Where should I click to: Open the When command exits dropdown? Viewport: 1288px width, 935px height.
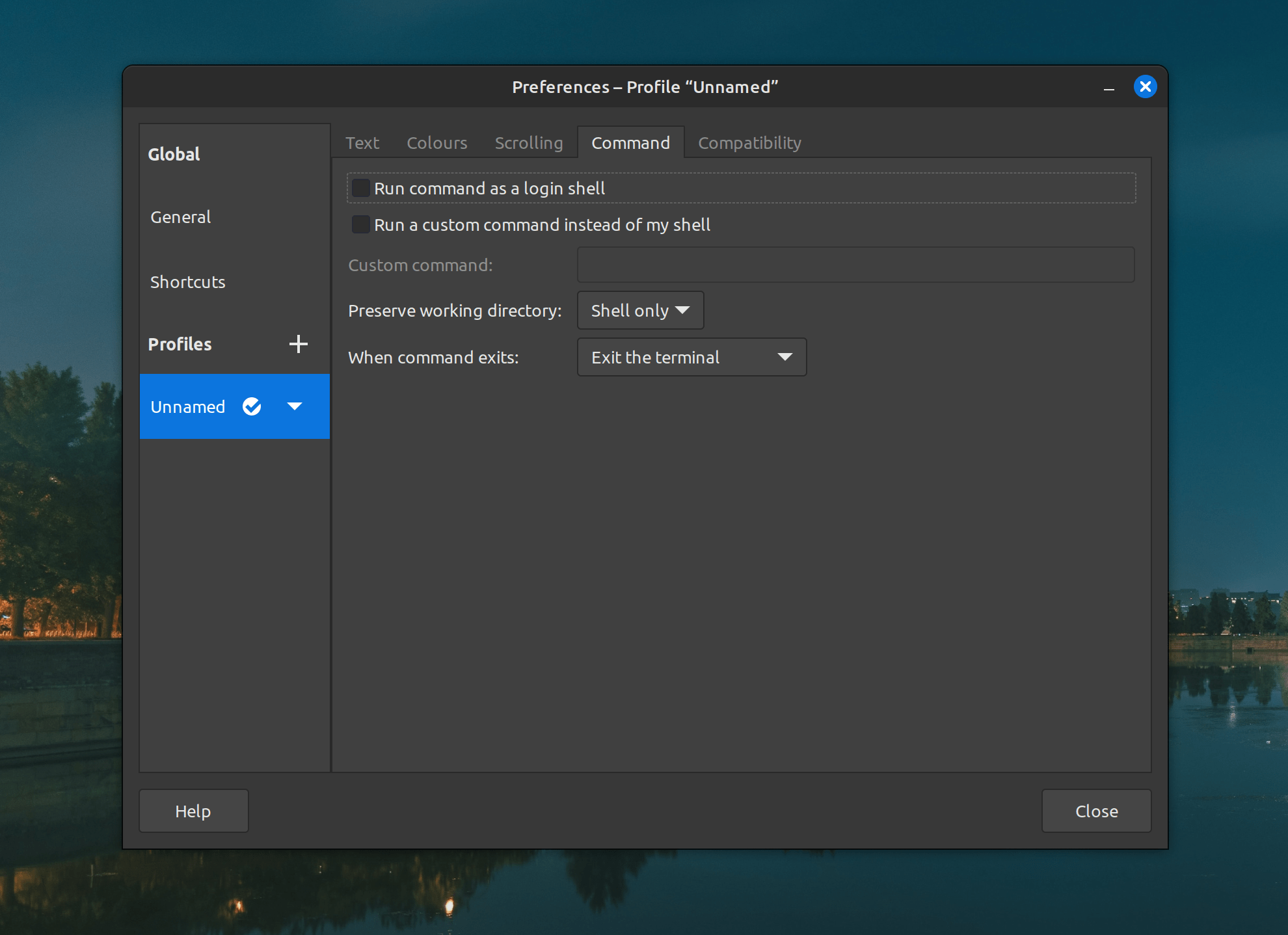click(691, 356)
